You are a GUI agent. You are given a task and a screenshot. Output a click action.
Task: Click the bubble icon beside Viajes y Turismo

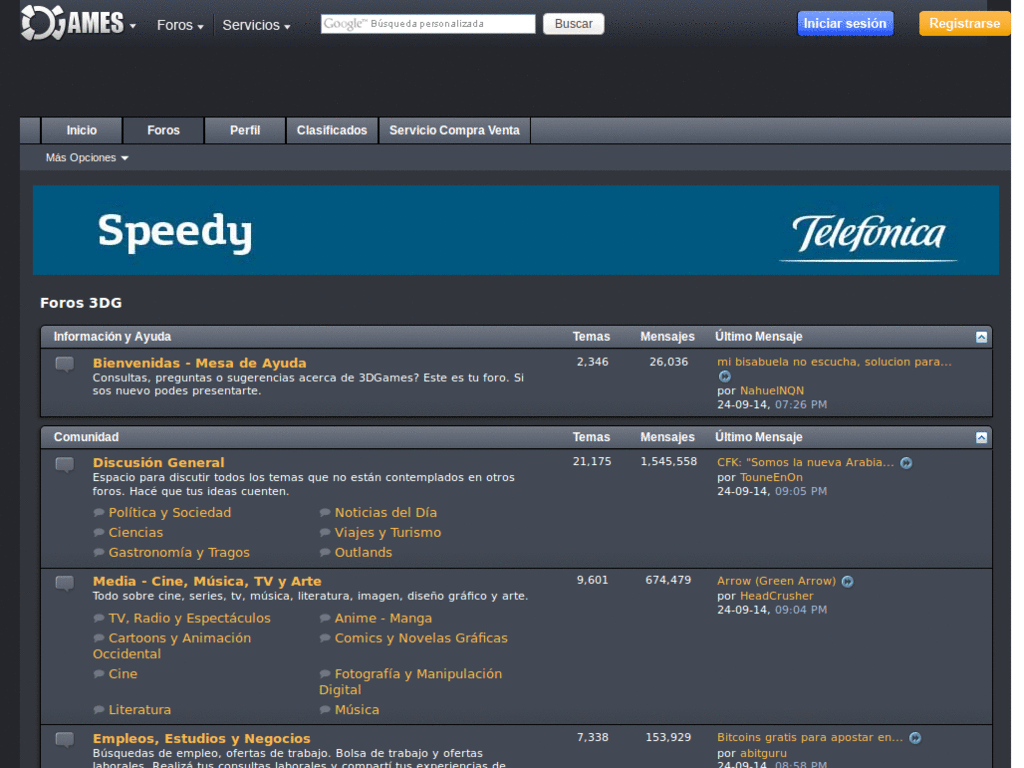[325, 533]
